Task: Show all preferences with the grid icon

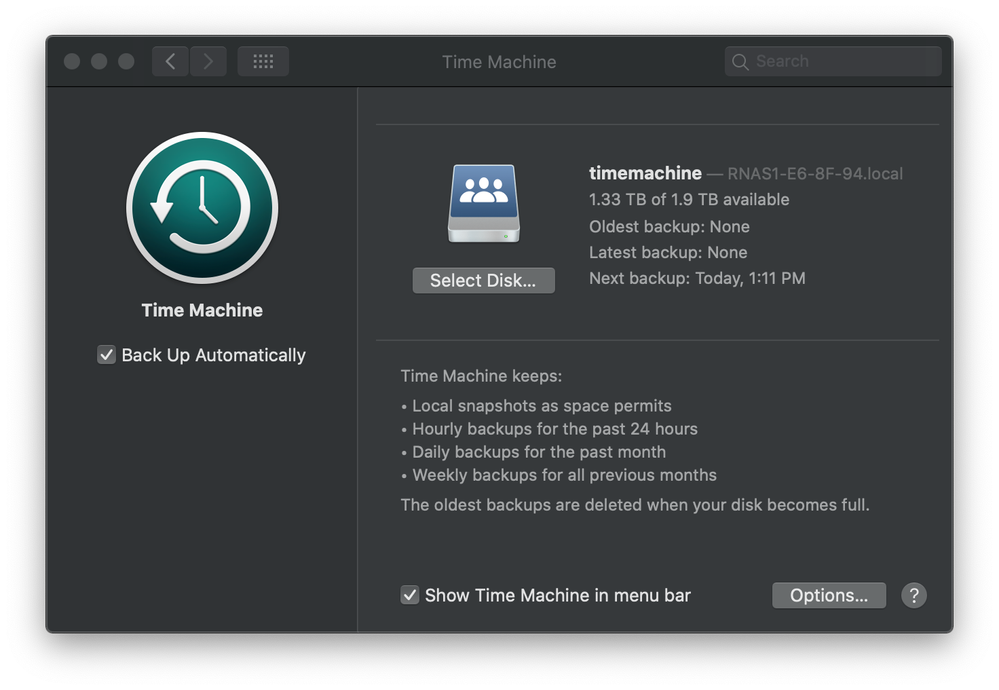Action: click(263, 61)
